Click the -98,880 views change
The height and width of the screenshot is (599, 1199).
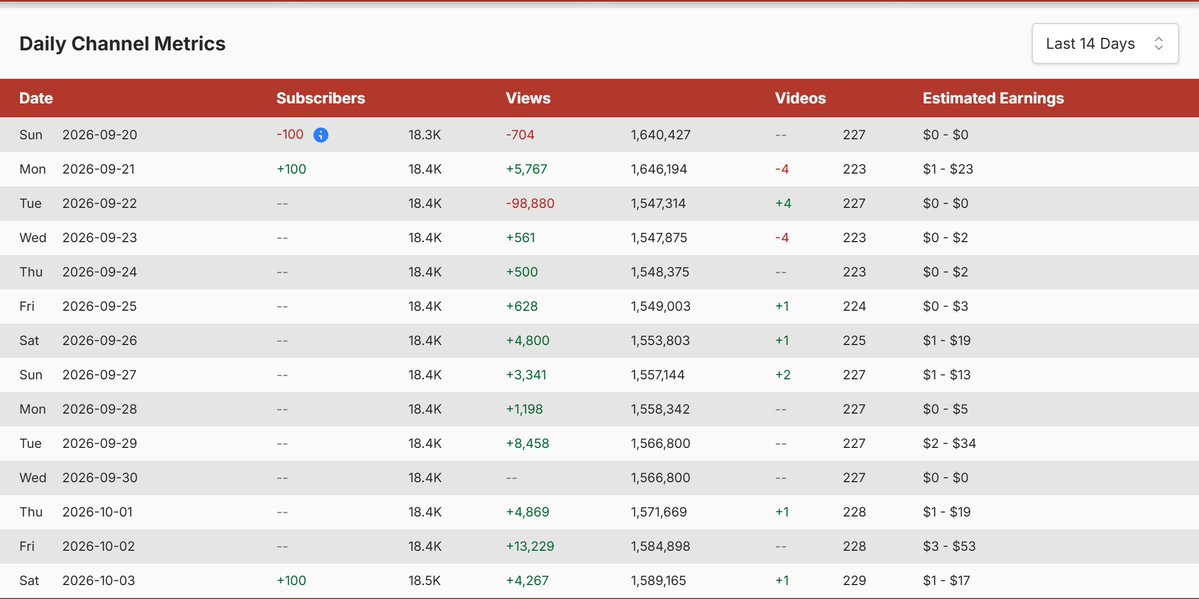pyautogui.click(x=530, y=203)
